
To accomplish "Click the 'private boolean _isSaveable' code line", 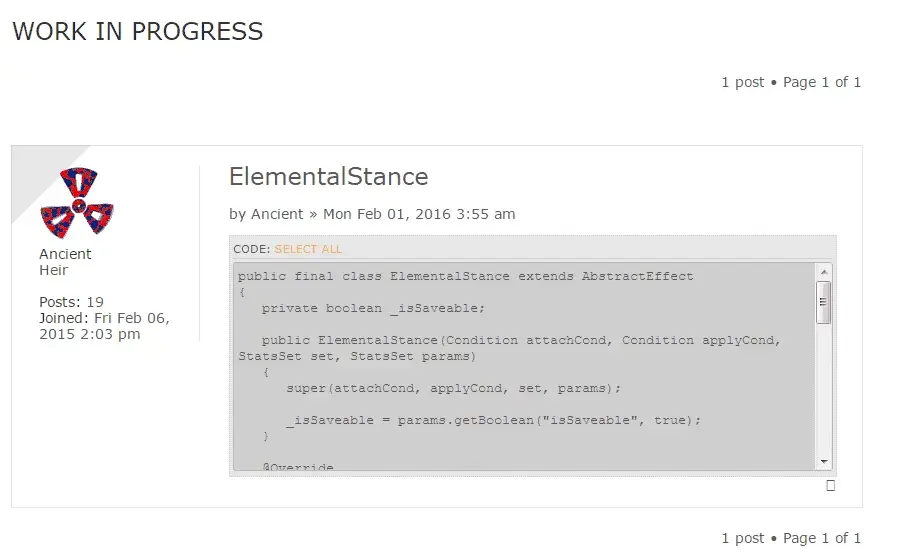I will click(373, 308).
